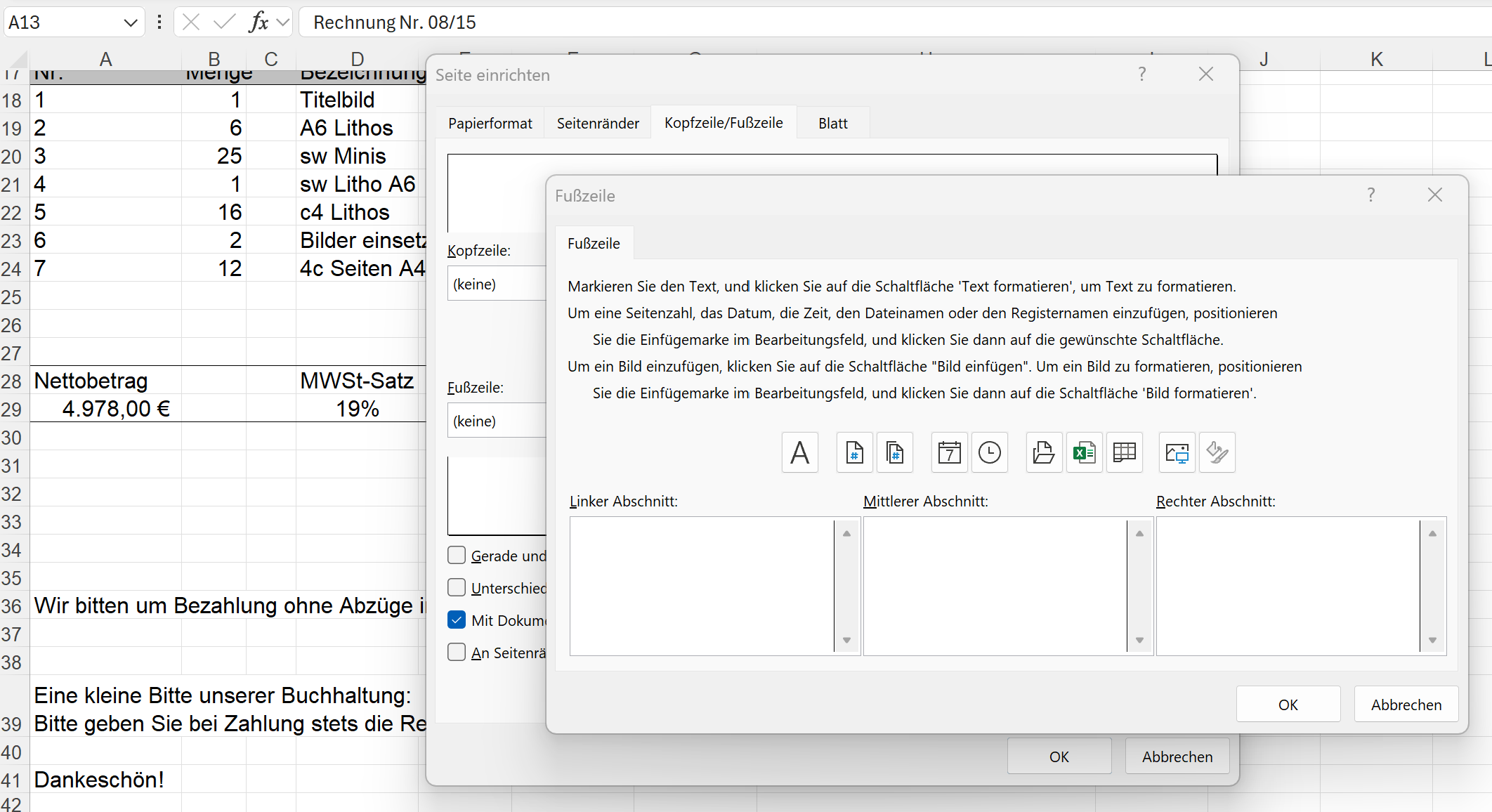Select column K header
Image resolution: width=1492 pixels, height=812 pixels.
pyautogui.click(x=1377, y=60)
